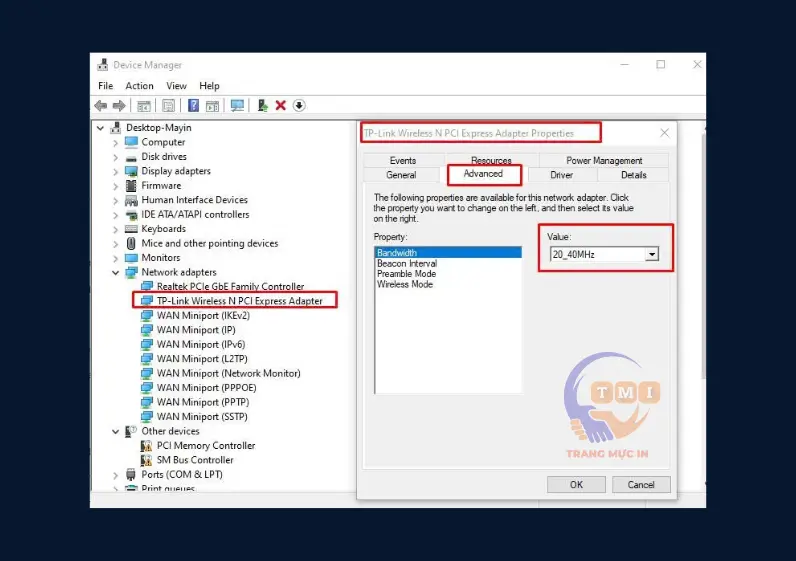Select WAN Miniport (IKEv2)

point(203,315)
